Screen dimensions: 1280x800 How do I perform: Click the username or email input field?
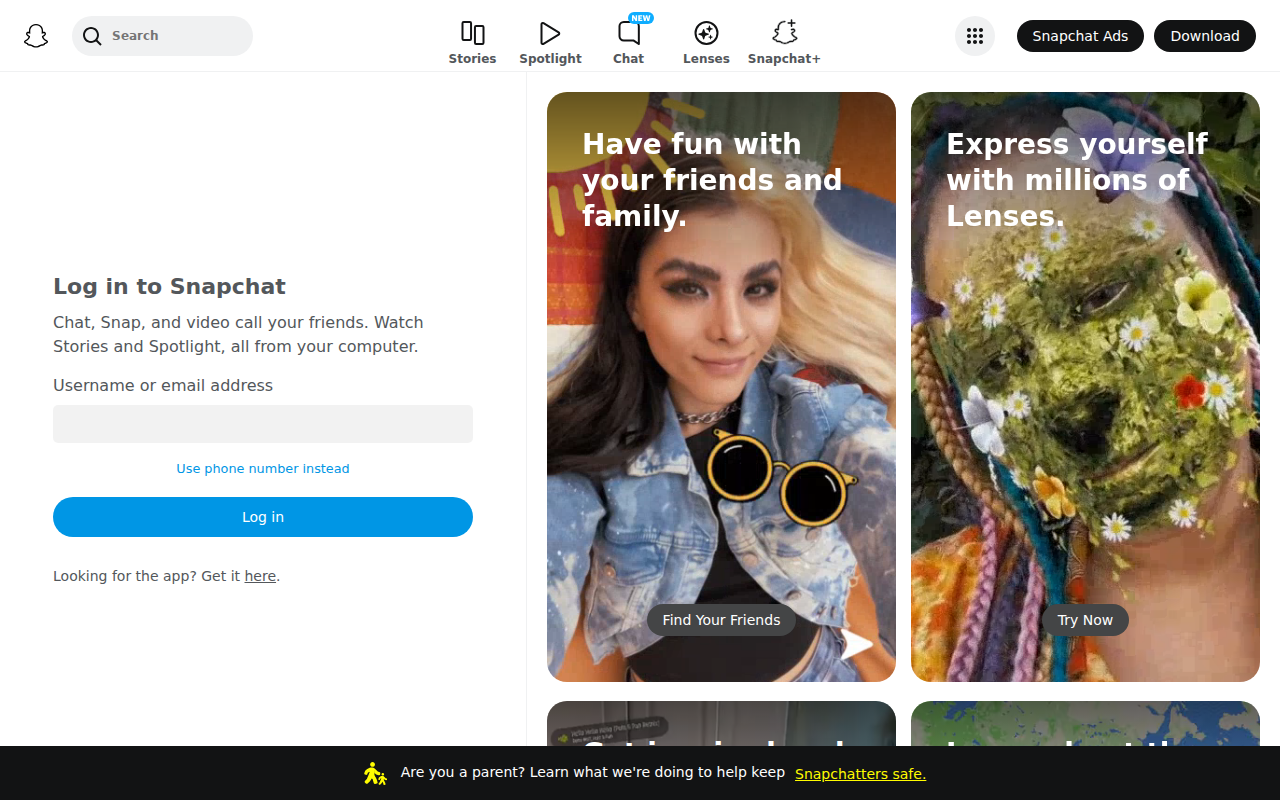click(263, 424)
